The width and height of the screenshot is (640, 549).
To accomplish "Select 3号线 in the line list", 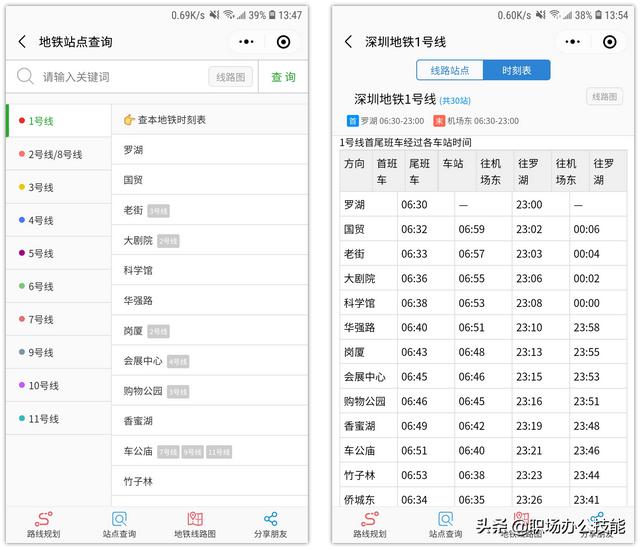I will coord(59,187).
